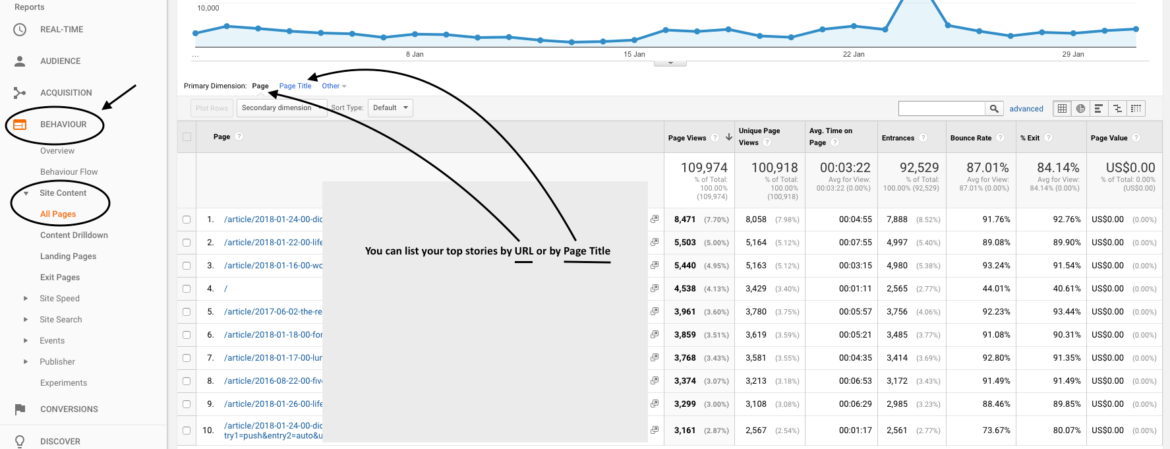Click the Page Views sort descending arrow
Screen dimensions: 1170x449
(x=728, y=137)
